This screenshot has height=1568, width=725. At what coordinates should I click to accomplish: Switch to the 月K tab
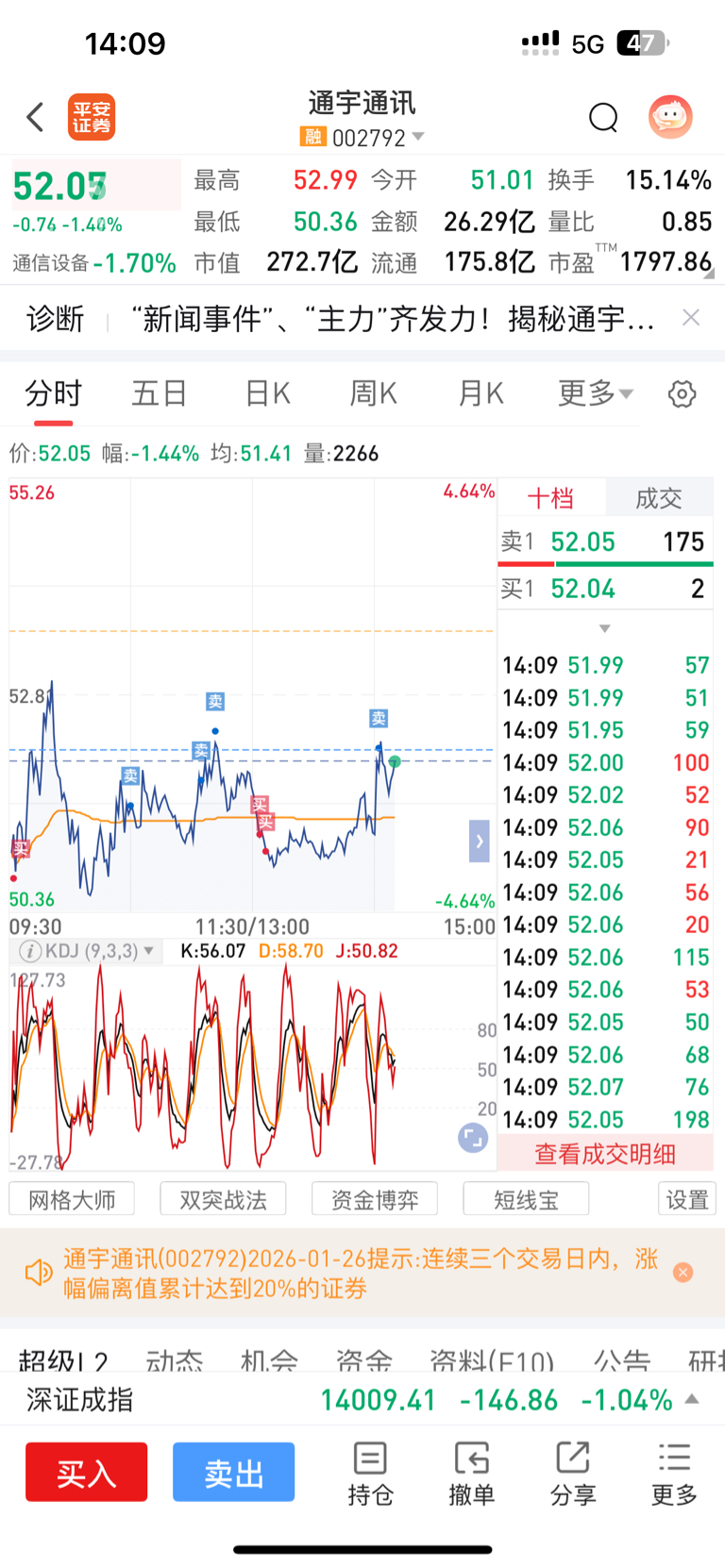point(481,393)
